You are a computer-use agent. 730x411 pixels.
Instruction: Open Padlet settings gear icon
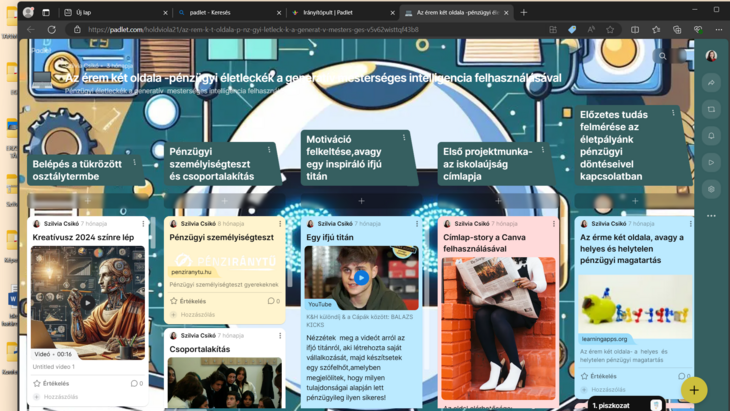711,189
